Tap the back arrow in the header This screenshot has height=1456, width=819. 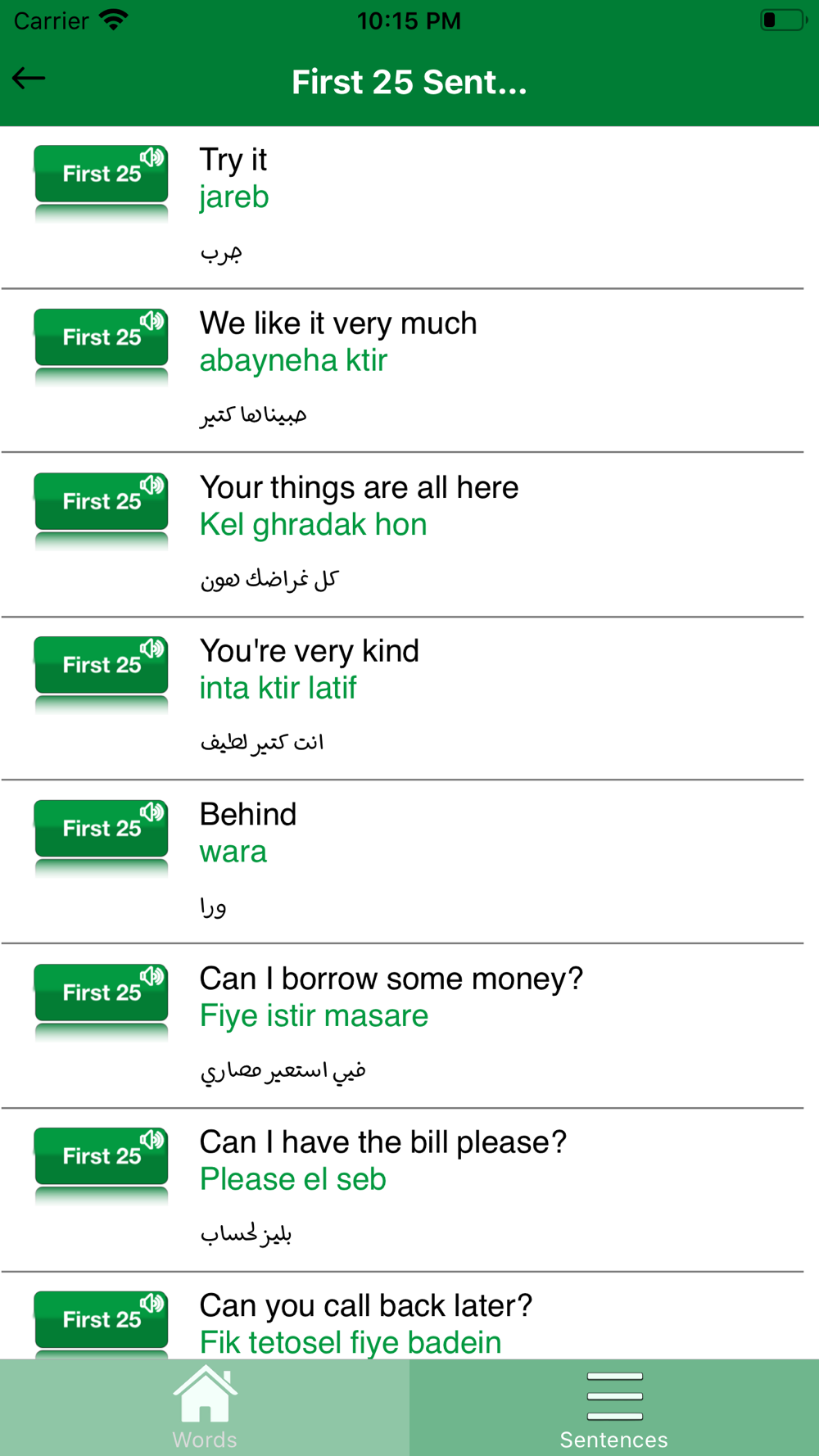pyautogui.click(x=29, y=79)
